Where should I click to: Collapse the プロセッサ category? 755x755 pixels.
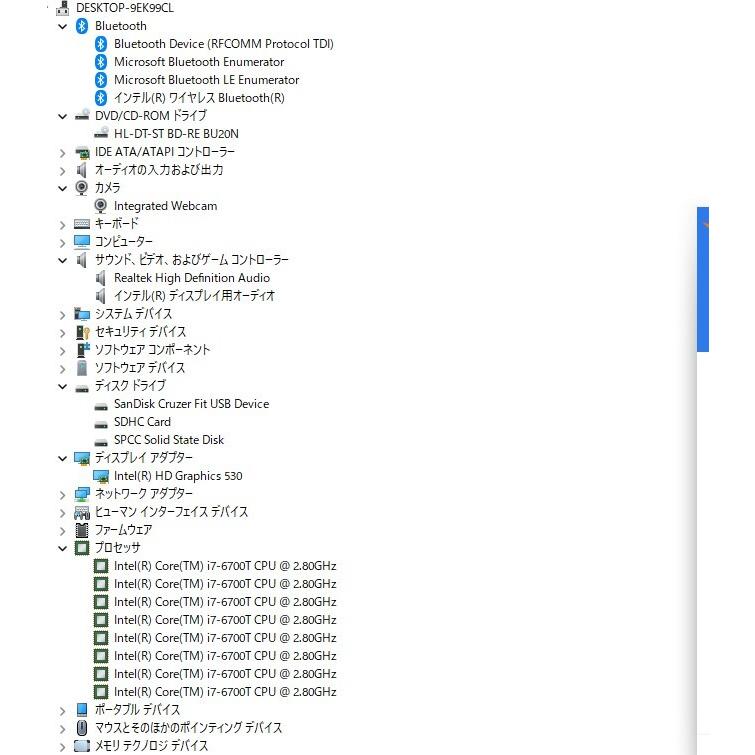[x=62, y=548]
